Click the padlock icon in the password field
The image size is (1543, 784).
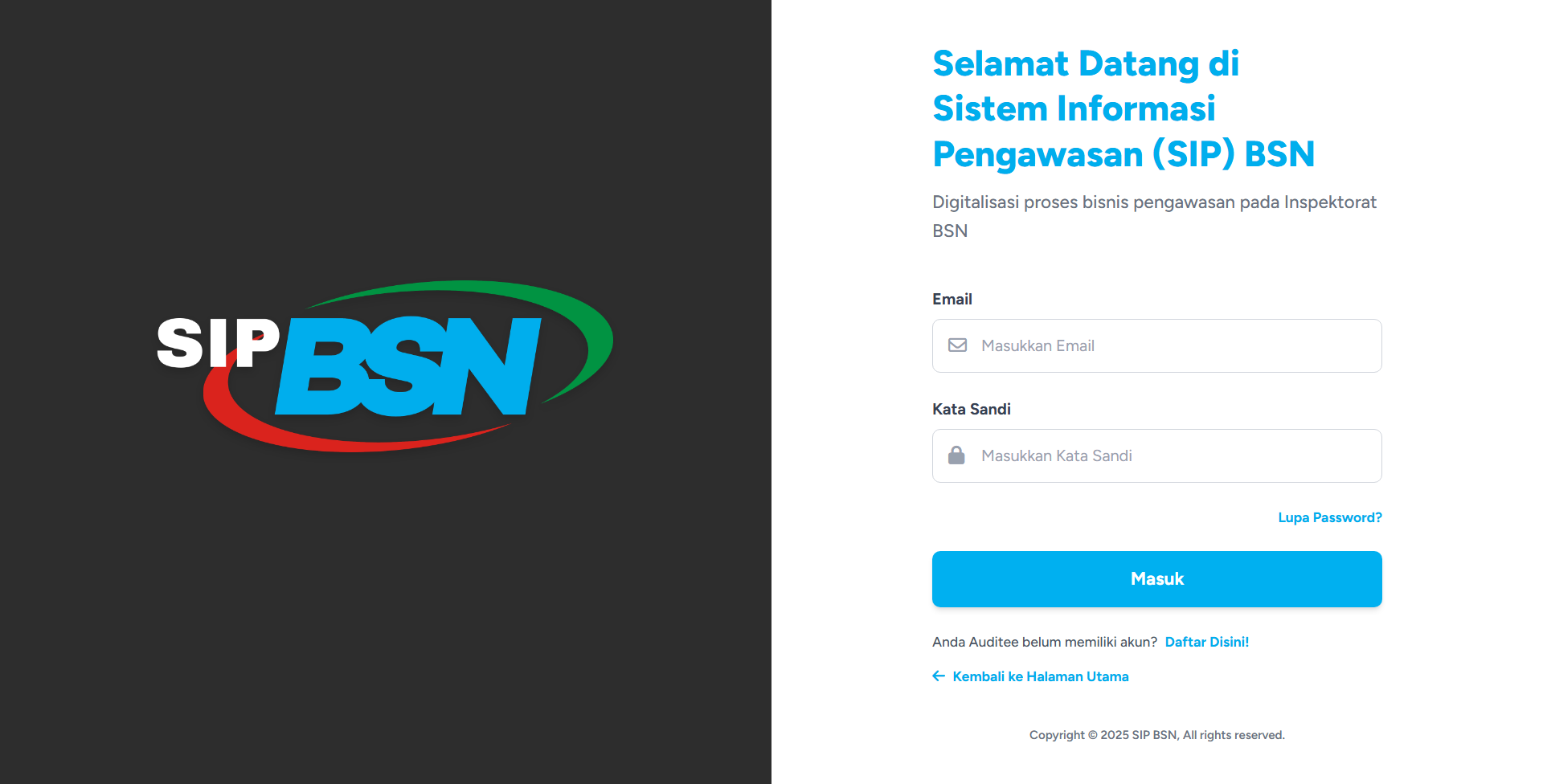click(957, 455)
